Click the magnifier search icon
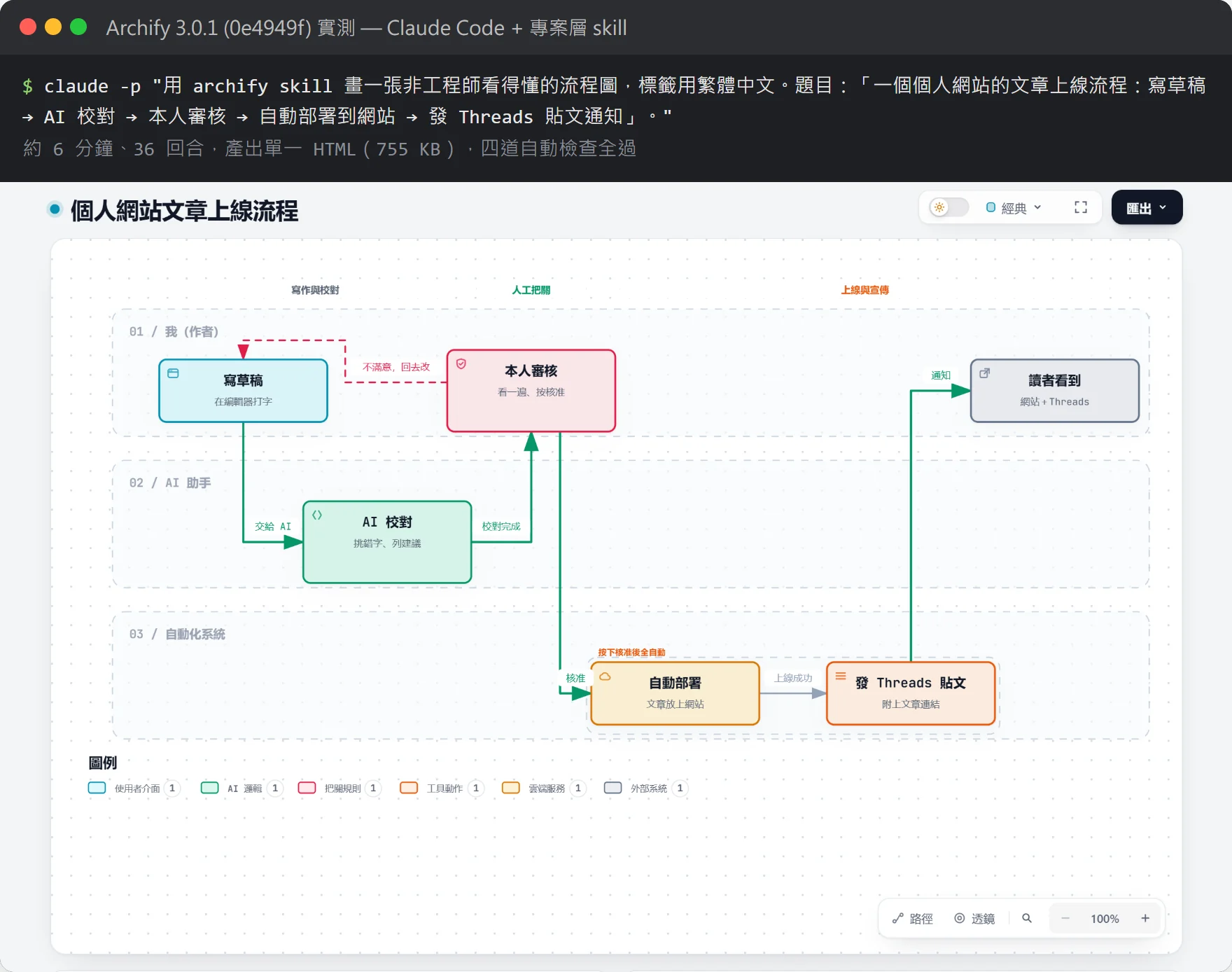Screen dimensions: 1232x972 [1027, 918]
